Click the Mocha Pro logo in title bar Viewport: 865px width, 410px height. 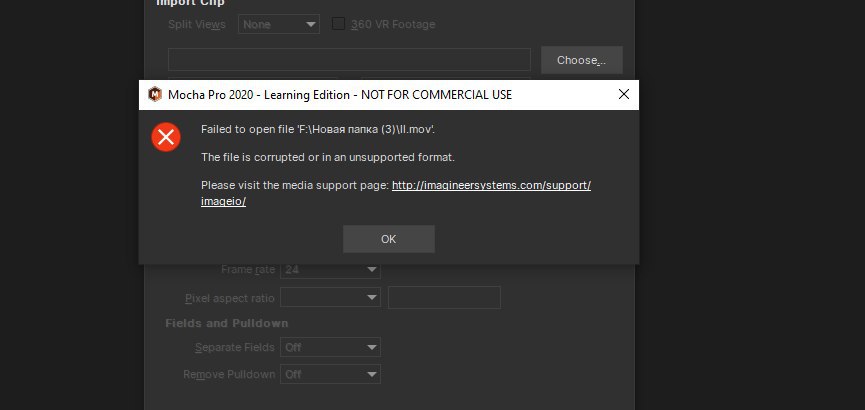click(x=155, y=94)
